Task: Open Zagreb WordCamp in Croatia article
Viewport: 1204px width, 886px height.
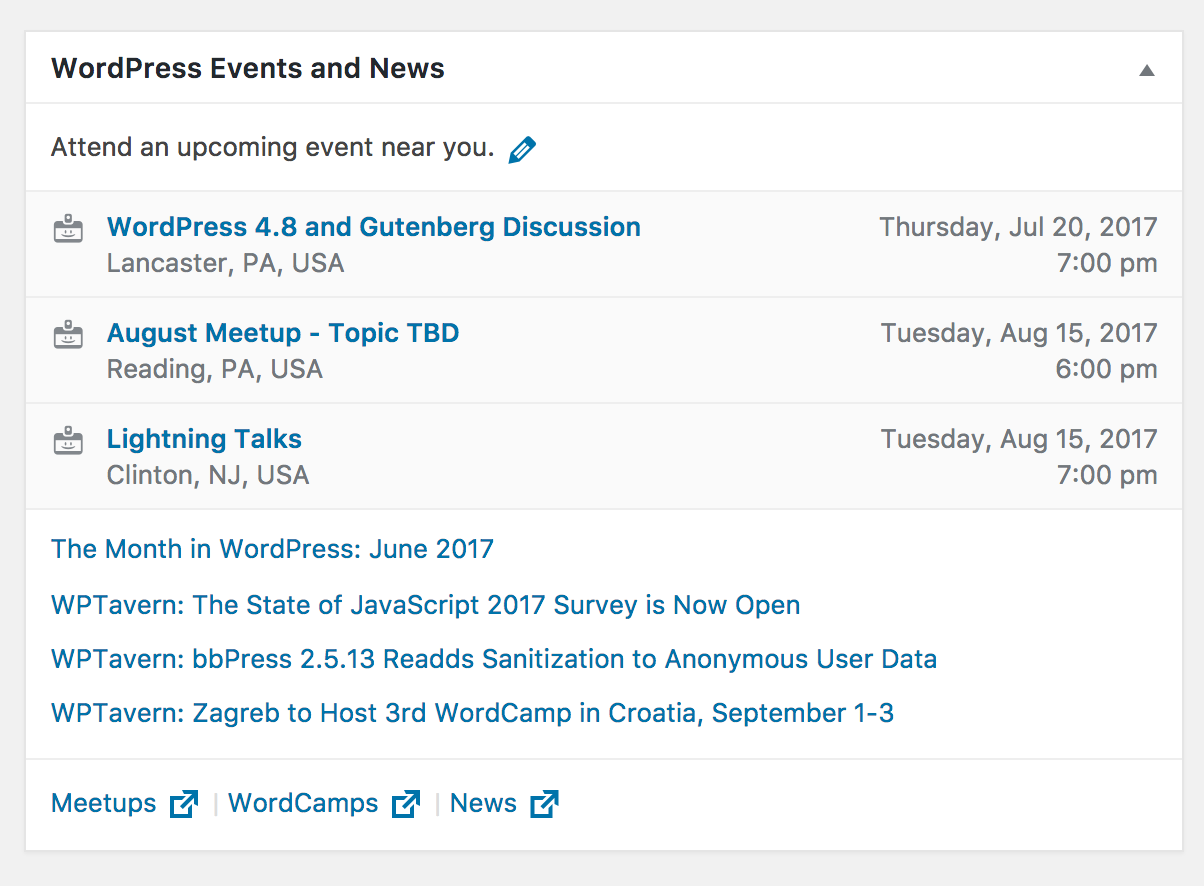Action: (x=472, y=713)
